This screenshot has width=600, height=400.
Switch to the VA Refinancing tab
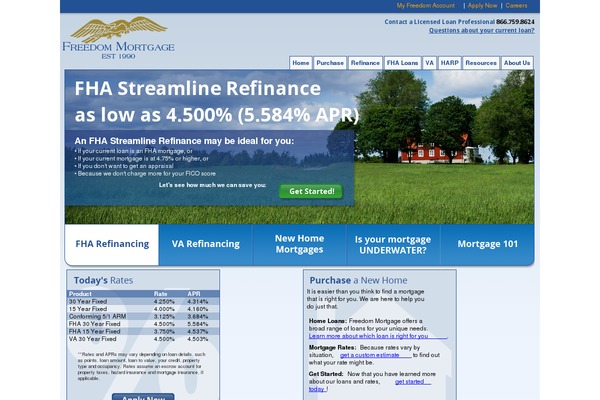(x=206, y=244)
